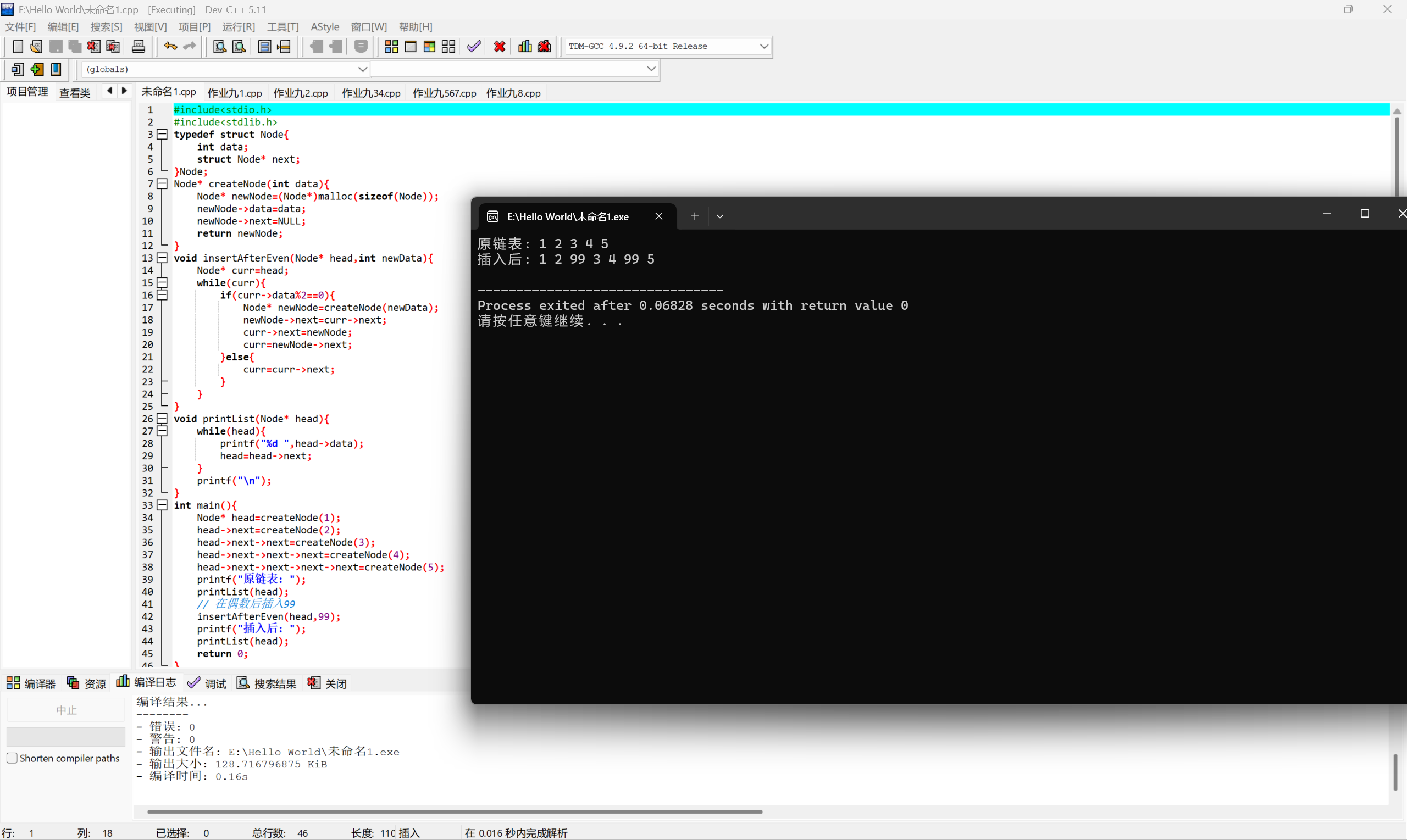Click the console new tab plus button
1407x840 pixels.
tap(694, 216)
